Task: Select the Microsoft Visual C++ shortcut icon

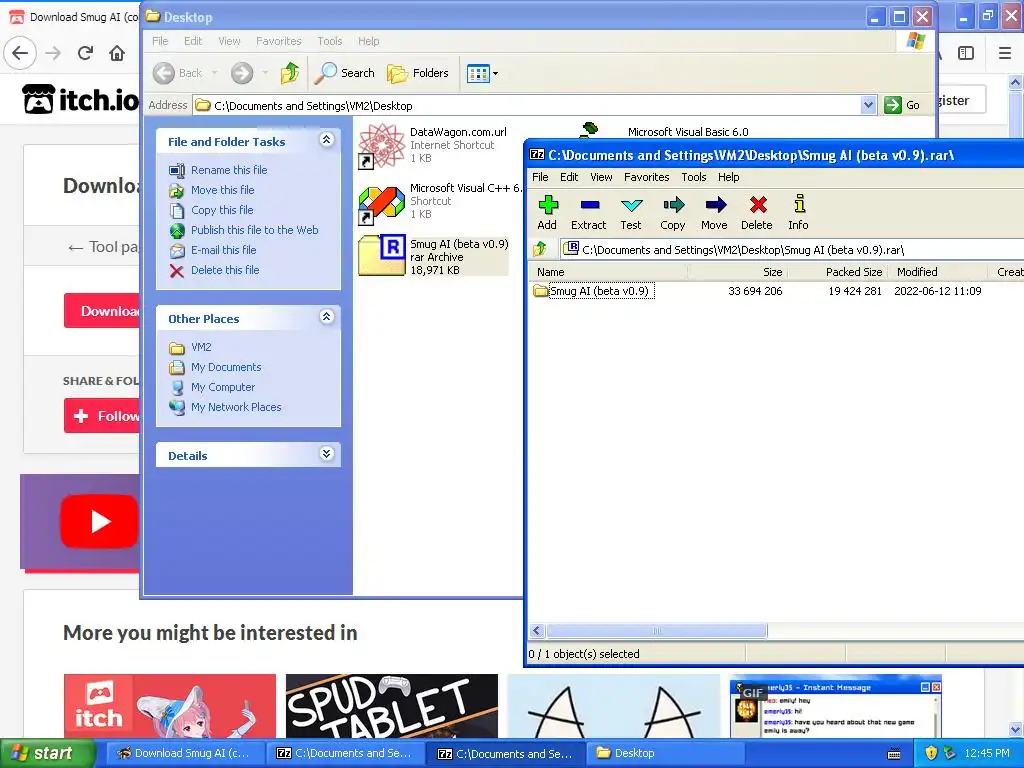Action: pyautogui.click(x=381, y=203)
